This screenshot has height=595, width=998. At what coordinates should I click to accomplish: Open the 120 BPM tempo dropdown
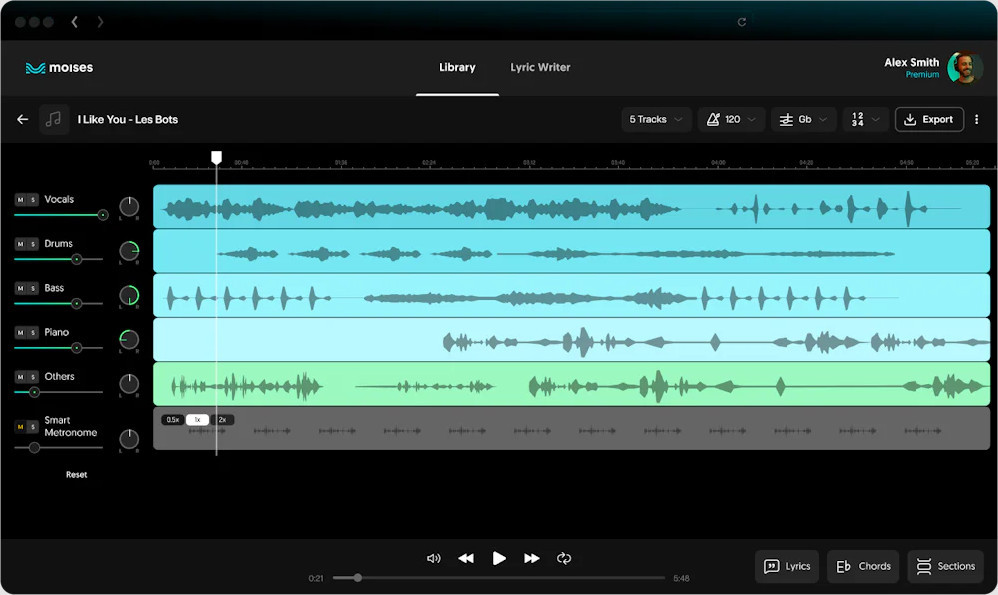731,120
